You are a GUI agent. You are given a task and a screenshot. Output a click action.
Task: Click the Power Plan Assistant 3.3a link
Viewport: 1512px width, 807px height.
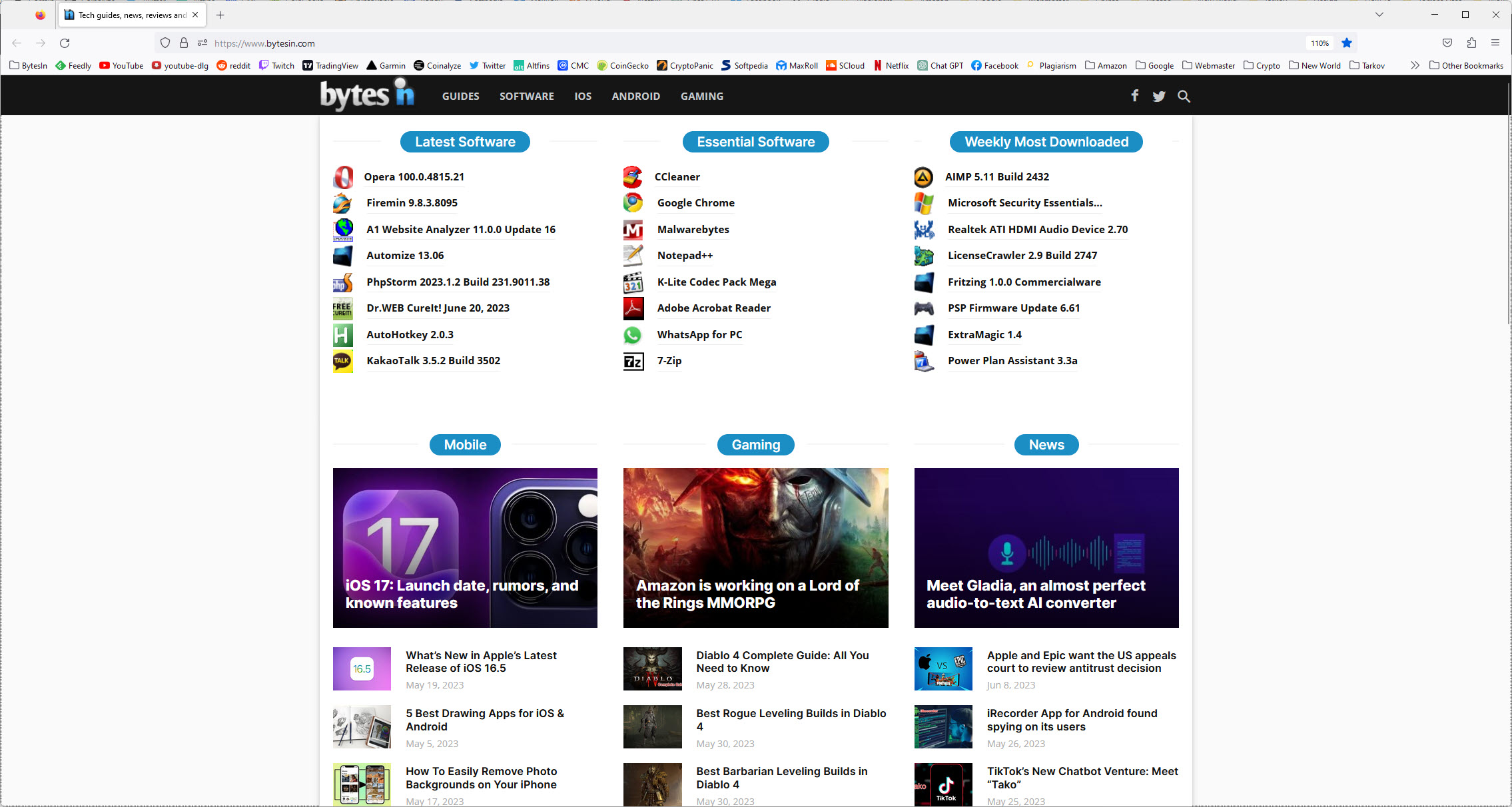pos(1012,361)
